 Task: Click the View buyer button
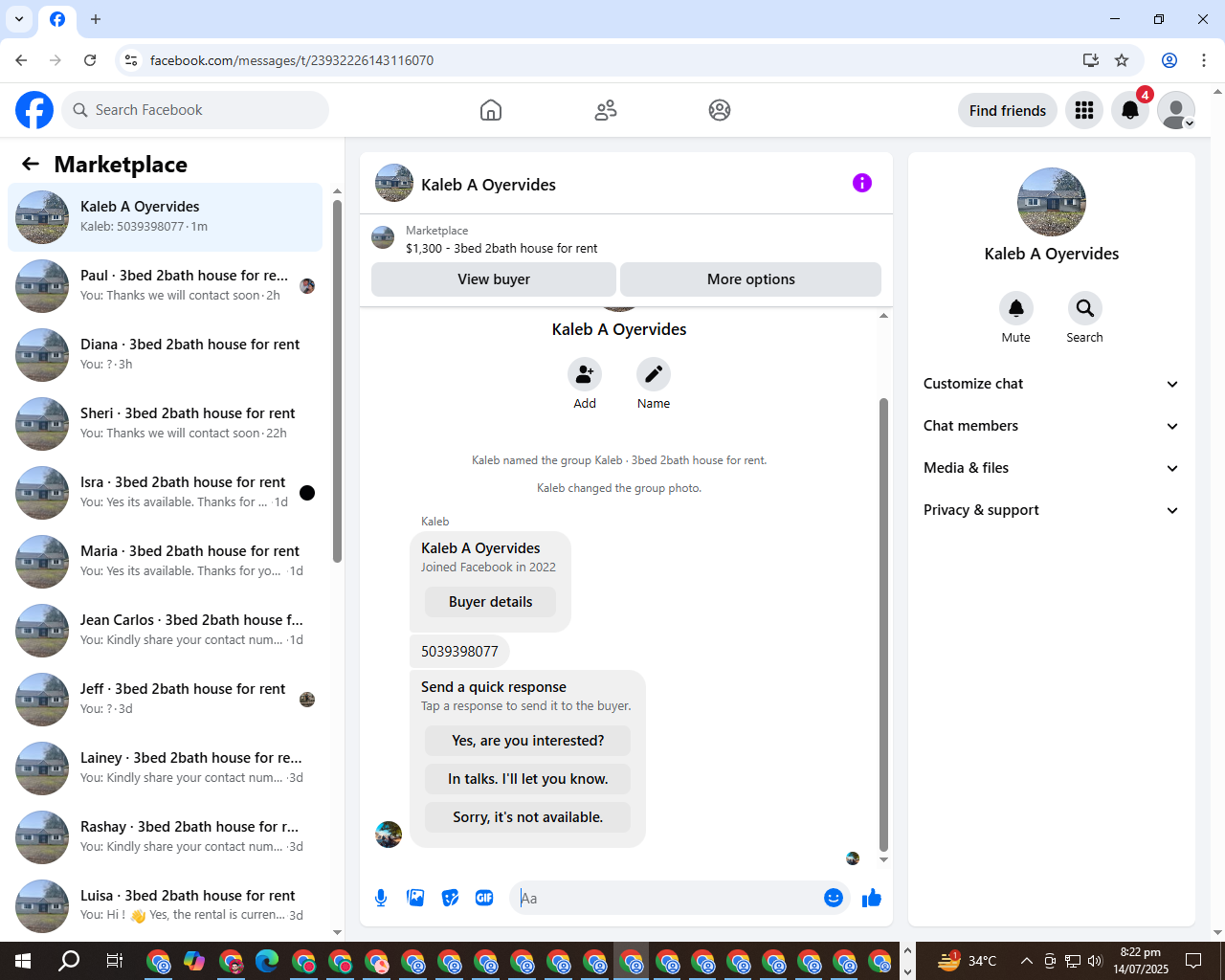tap(494, 279)
